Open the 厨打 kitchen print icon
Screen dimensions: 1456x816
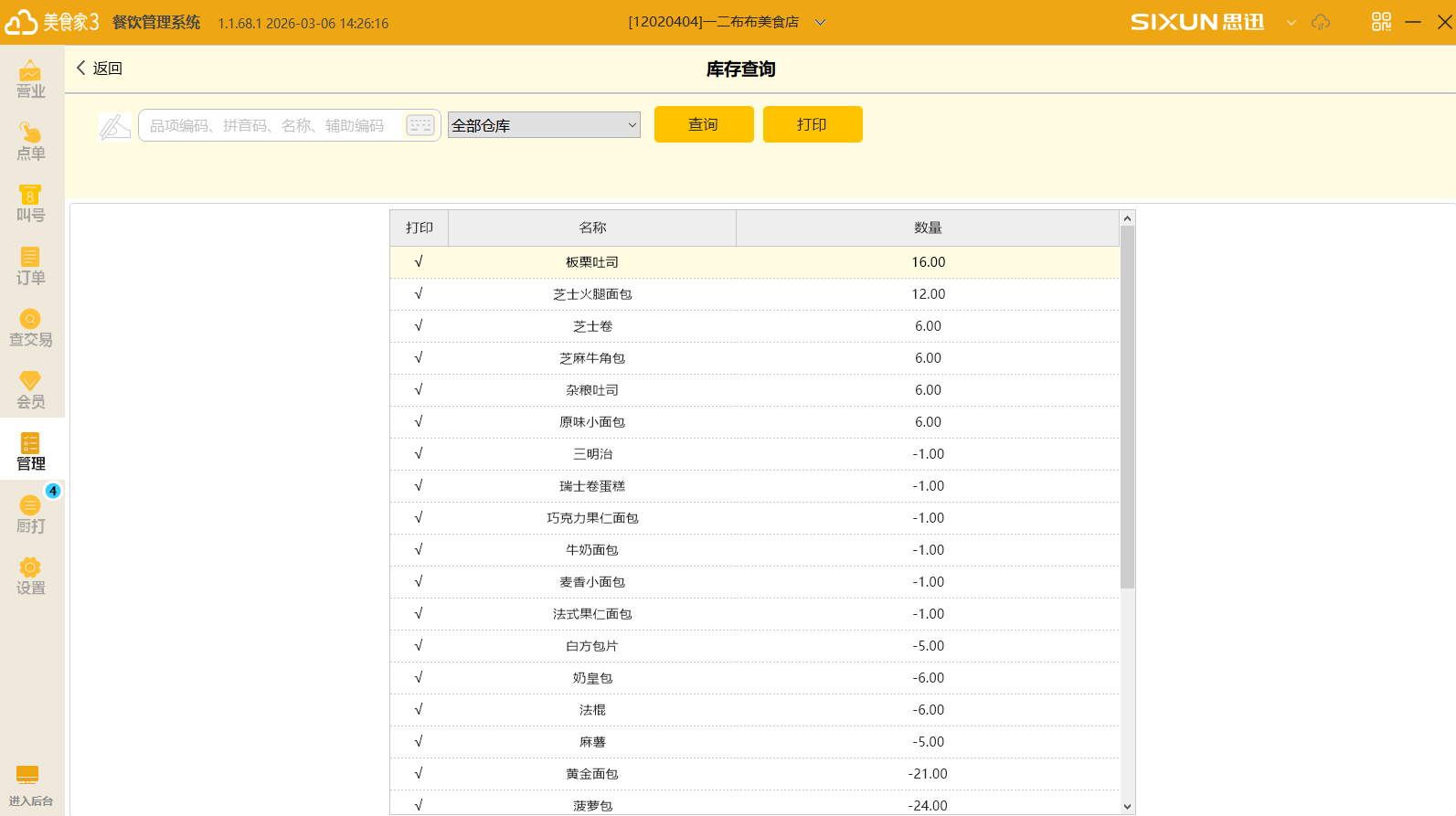[30, 514]
